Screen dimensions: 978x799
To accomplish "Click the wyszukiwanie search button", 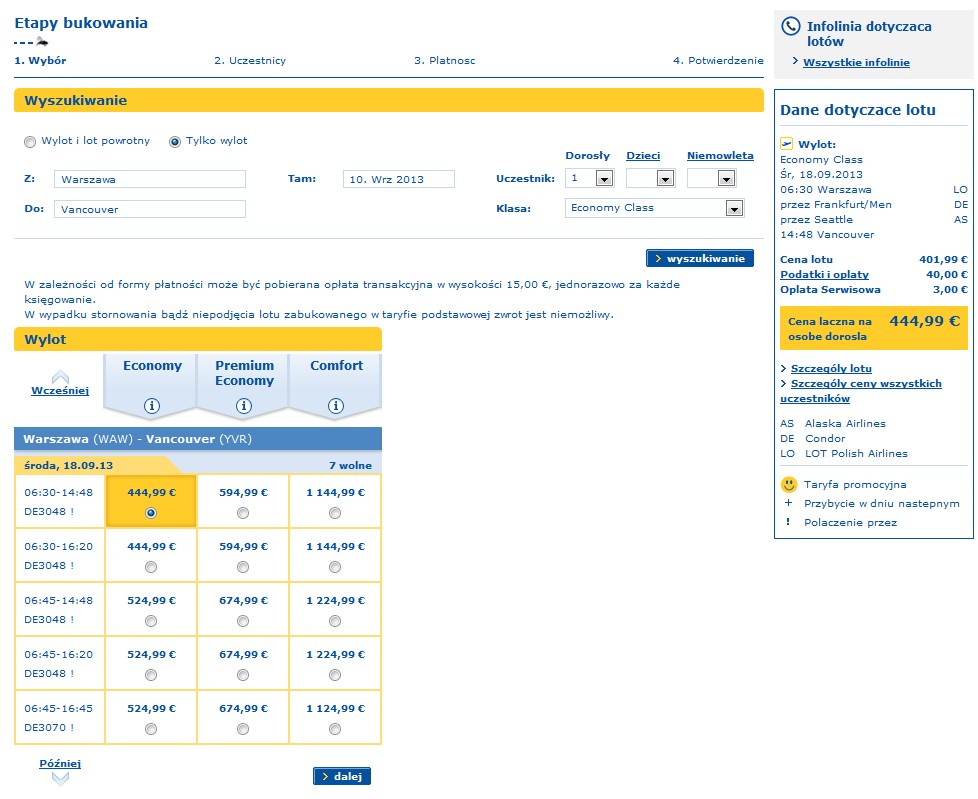I will click(x=700, y=258).
